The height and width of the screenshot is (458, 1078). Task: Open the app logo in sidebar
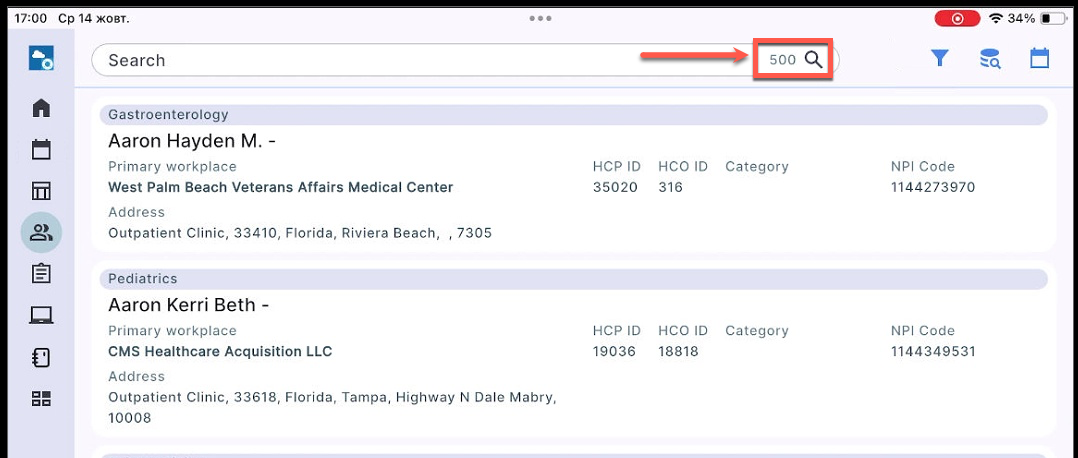click(41, 58)
